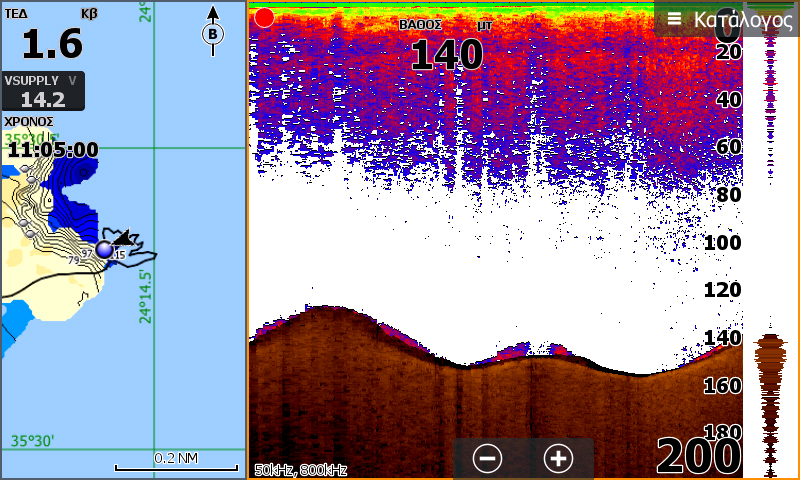Click the fish echo above seabed
This screenshot has height=480, width=800.
(513, 351)
